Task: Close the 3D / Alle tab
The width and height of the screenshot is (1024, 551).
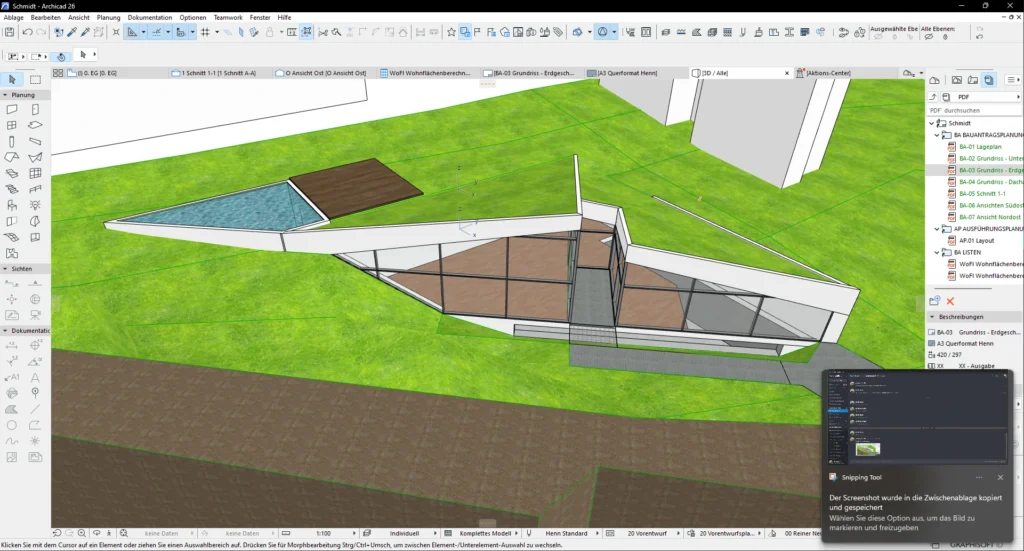Action: pyautogui.click(x=786, y=73)
